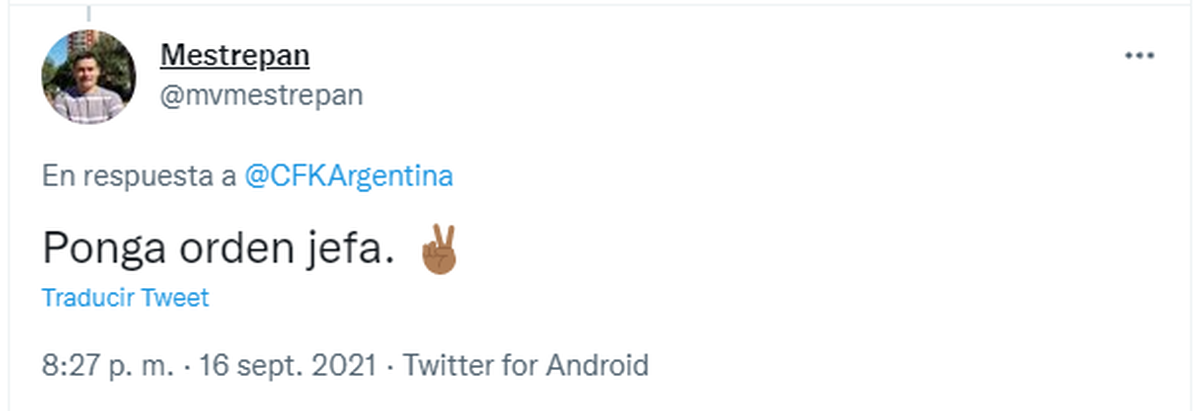This screenshot has height=411, width=1200.
Task: Click the victory hand emoji
Action: (x=439, y=251)
